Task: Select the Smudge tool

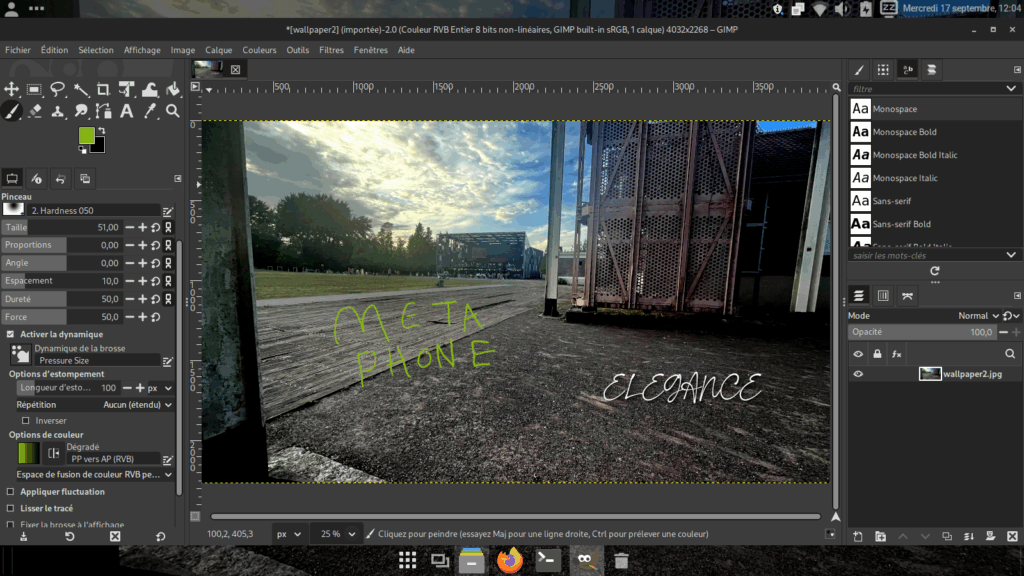Action: point(81,112)
